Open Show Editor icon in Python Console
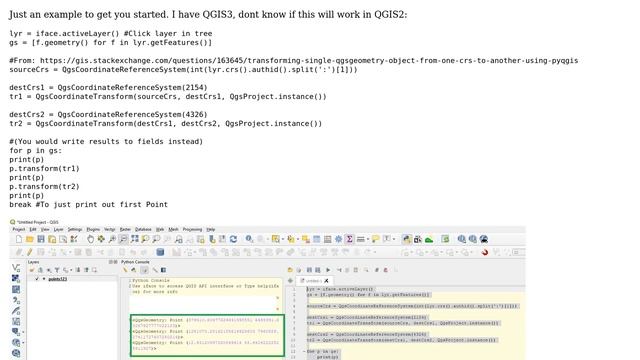This screenshot has height=360, width=640. point(145,270)
